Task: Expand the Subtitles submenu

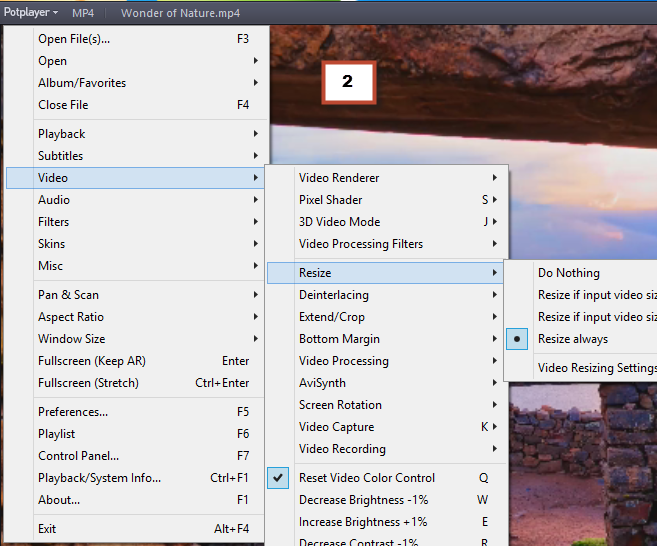Action: 136,156
